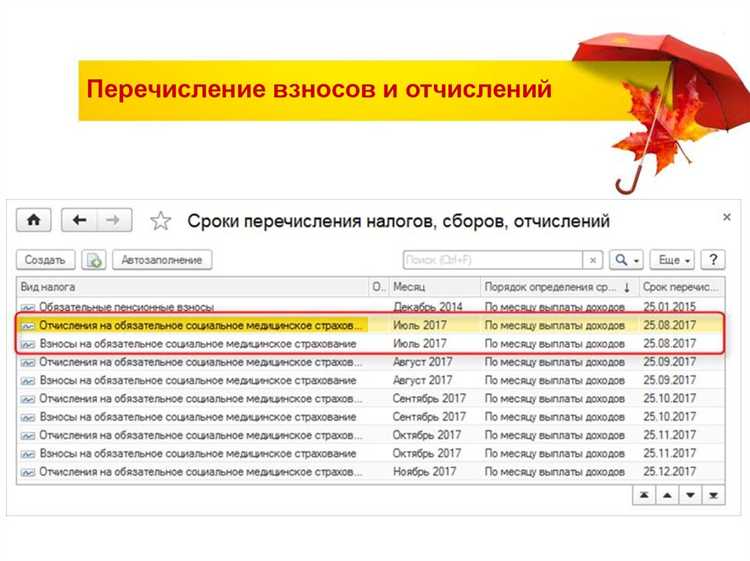Click the Автозаполнение button
The width and height of the screenshot is (750, 561).
162,260
